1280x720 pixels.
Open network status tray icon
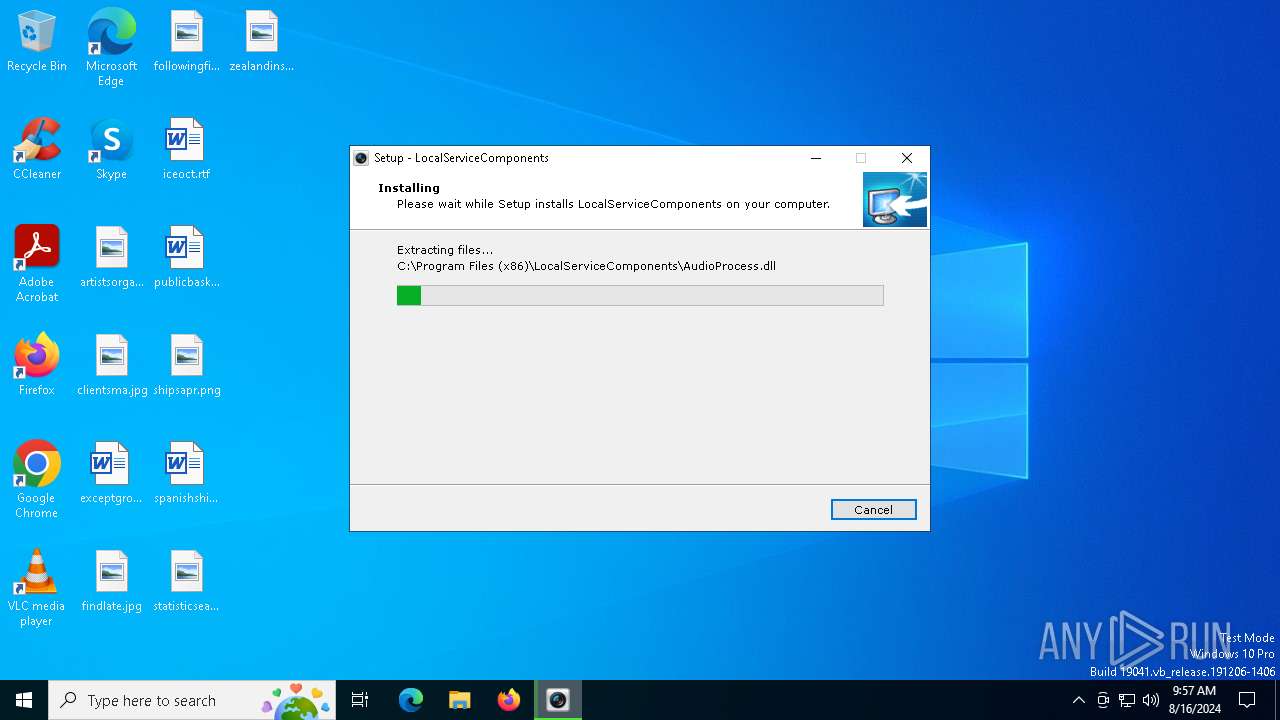pyautogui.click(x=1127, y=700)
